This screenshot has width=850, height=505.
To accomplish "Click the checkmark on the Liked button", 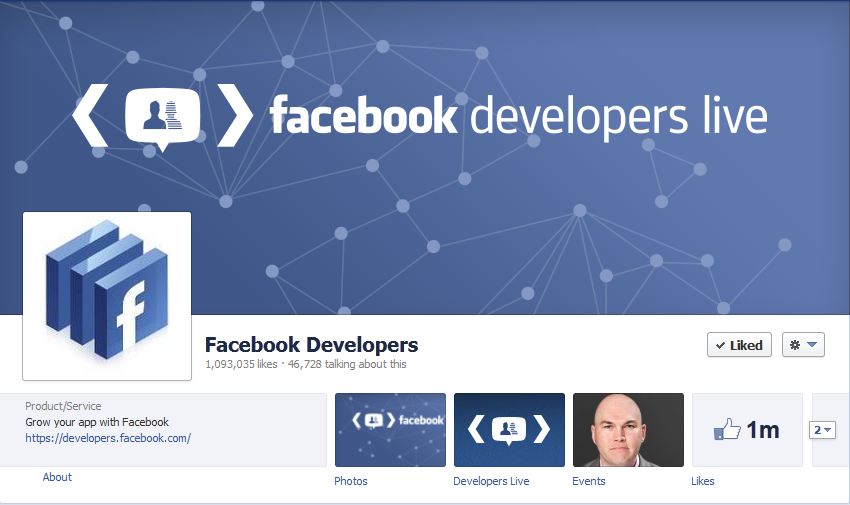I will click(x=720, y=346).
